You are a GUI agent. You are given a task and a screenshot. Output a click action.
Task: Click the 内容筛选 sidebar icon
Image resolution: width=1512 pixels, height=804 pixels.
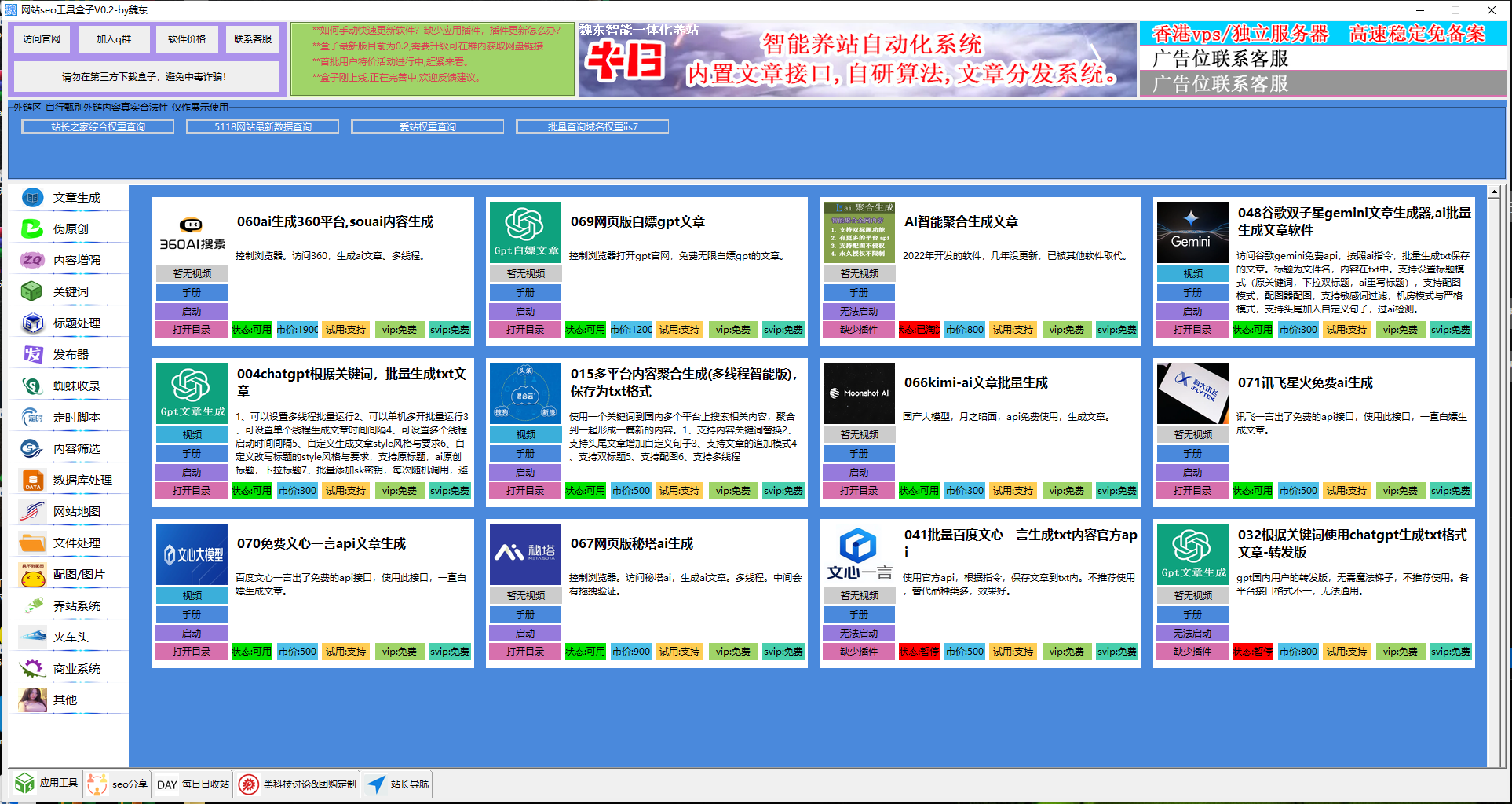pos(32,448)
